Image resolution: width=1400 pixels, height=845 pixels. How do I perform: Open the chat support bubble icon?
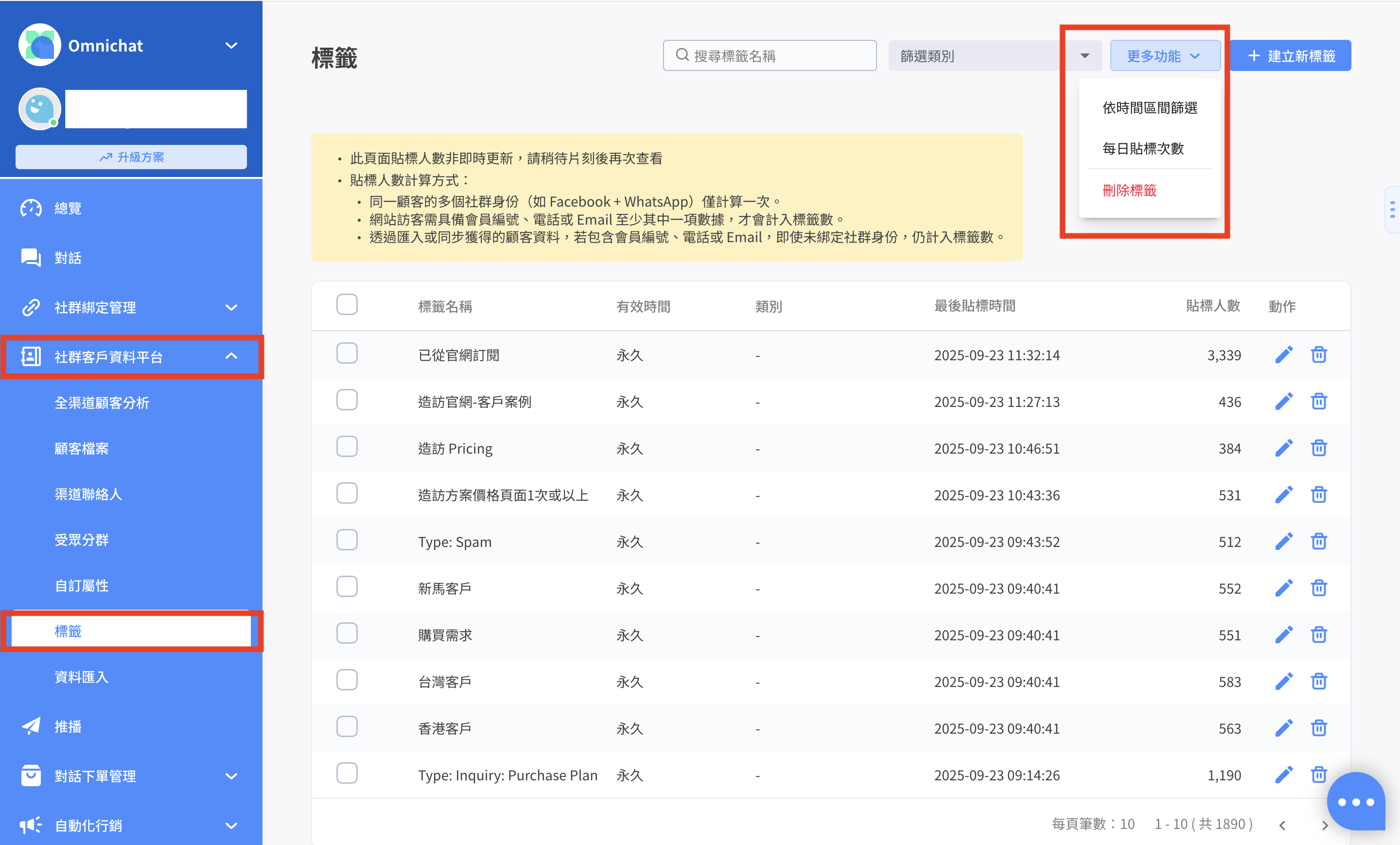(1355, 801)
